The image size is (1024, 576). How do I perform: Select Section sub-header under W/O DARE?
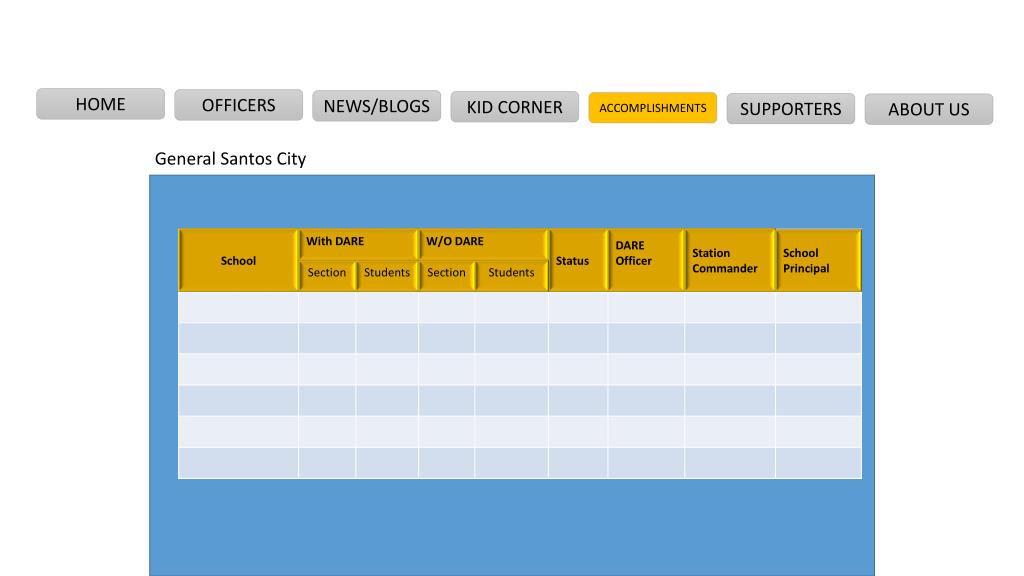(x=447, y=275)
